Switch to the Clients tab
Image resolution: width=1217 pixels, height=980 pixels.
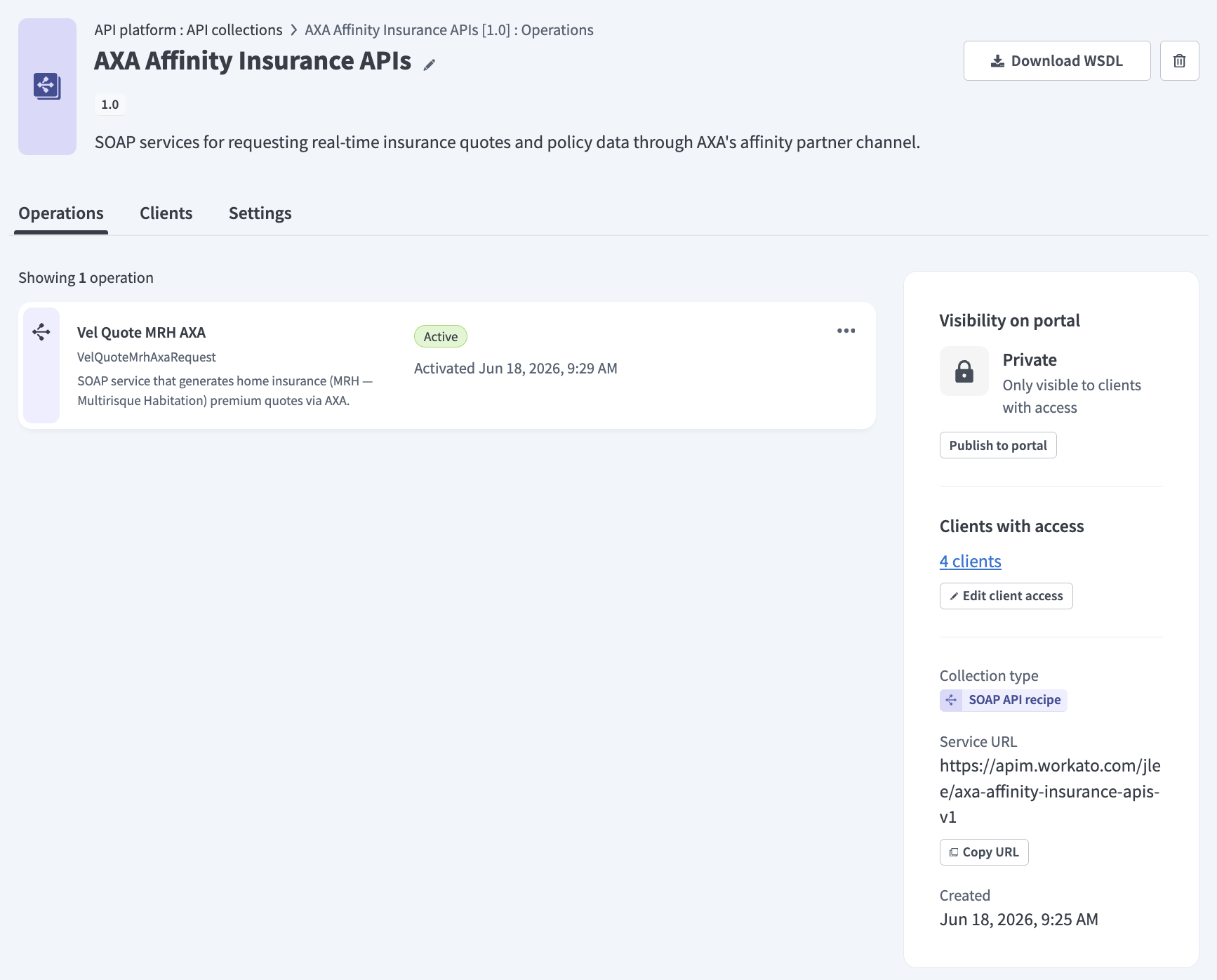tap(166, 213)
